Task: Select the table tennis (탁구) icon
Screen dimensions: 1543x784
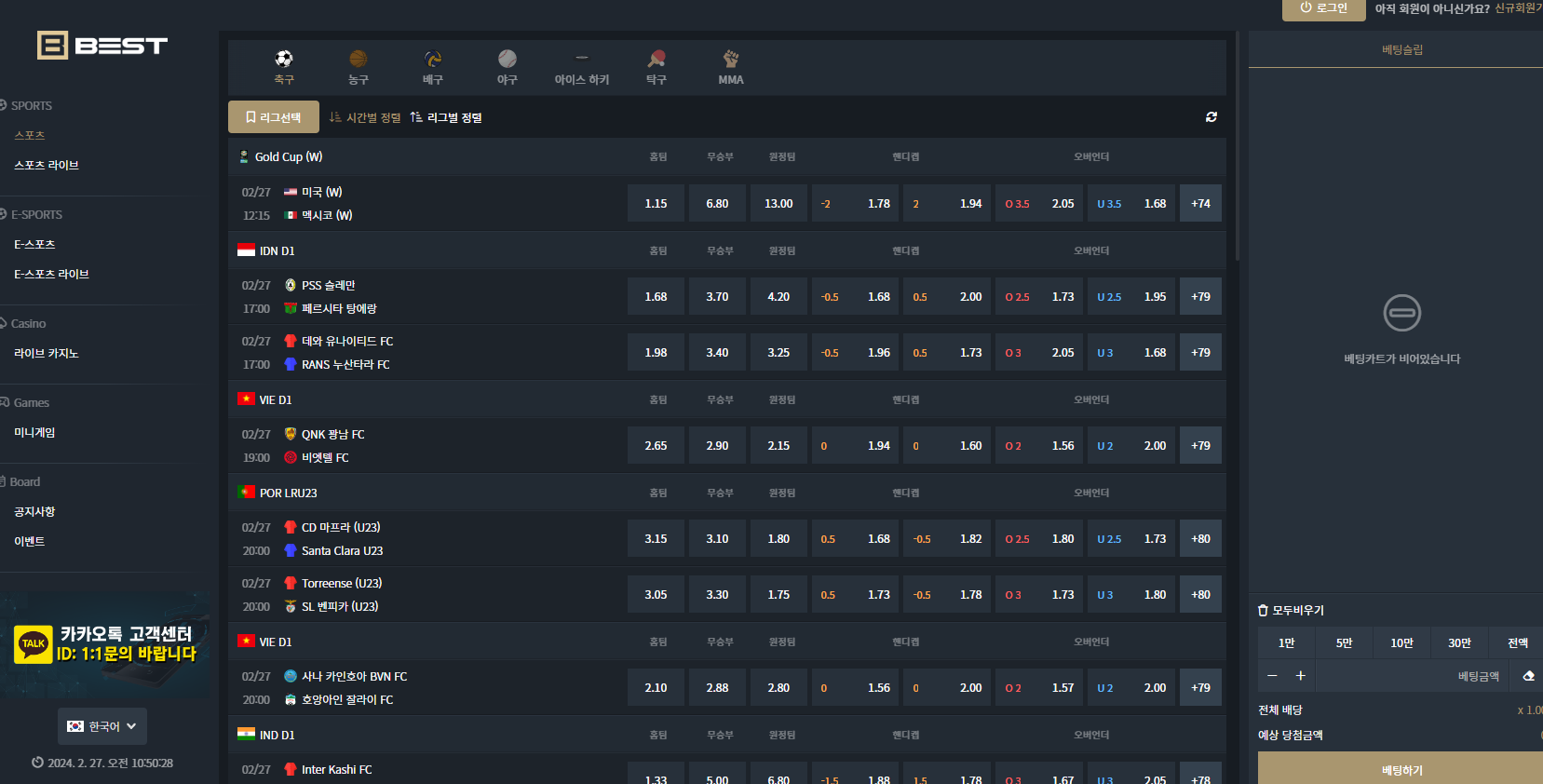Action: coord(656,60)
